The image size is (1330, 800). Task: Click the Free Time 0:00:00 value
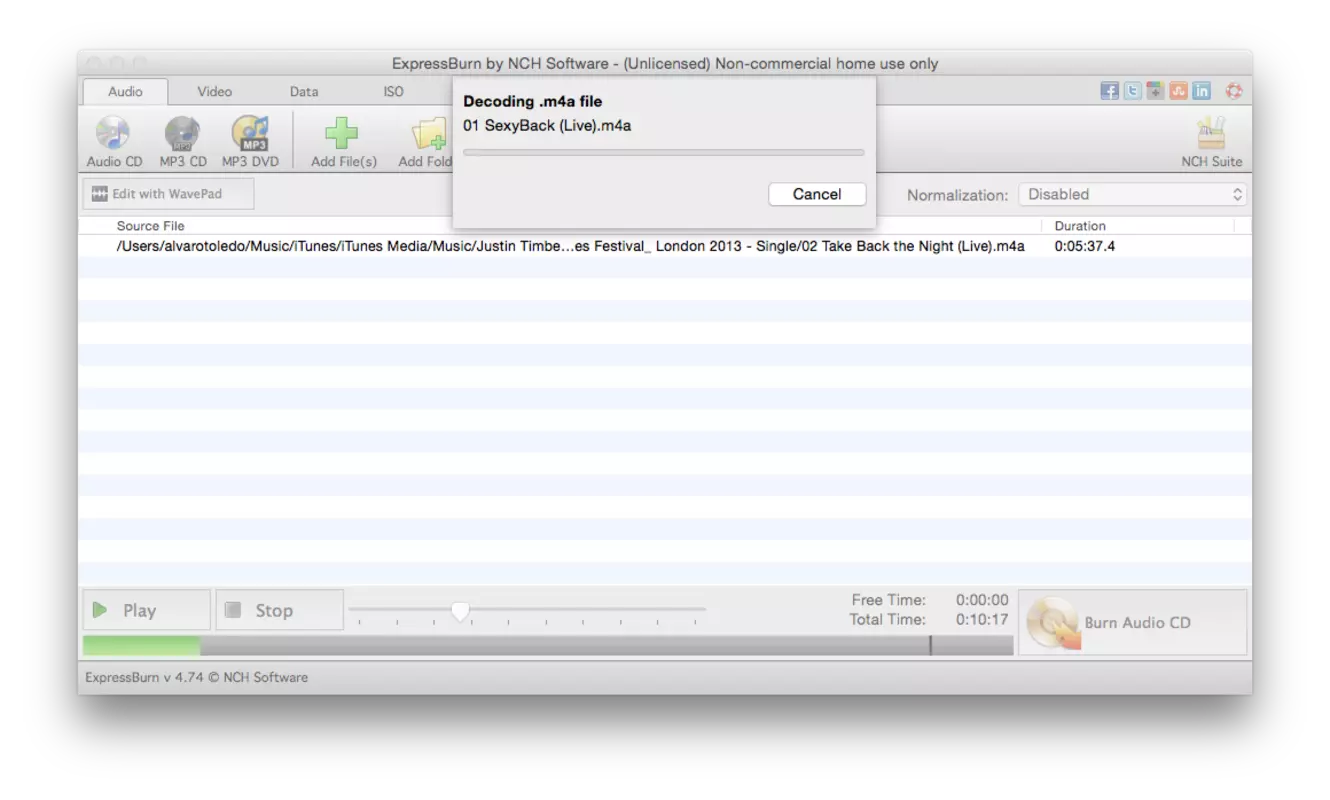click(x=982, y=600)
